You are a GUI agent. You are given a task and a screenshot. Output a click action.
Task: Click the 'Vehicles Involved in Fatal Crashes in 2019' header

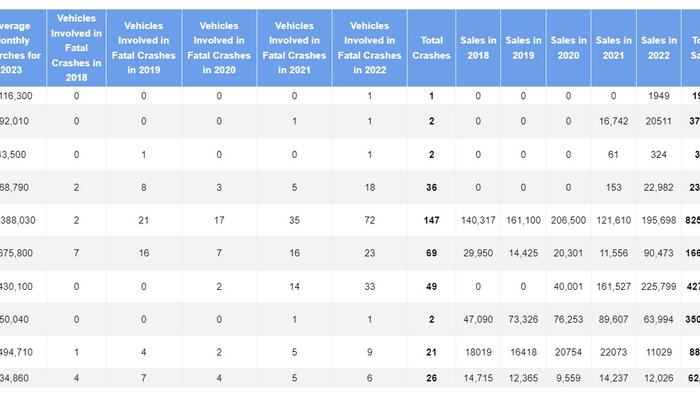click(x=144, y=48)
